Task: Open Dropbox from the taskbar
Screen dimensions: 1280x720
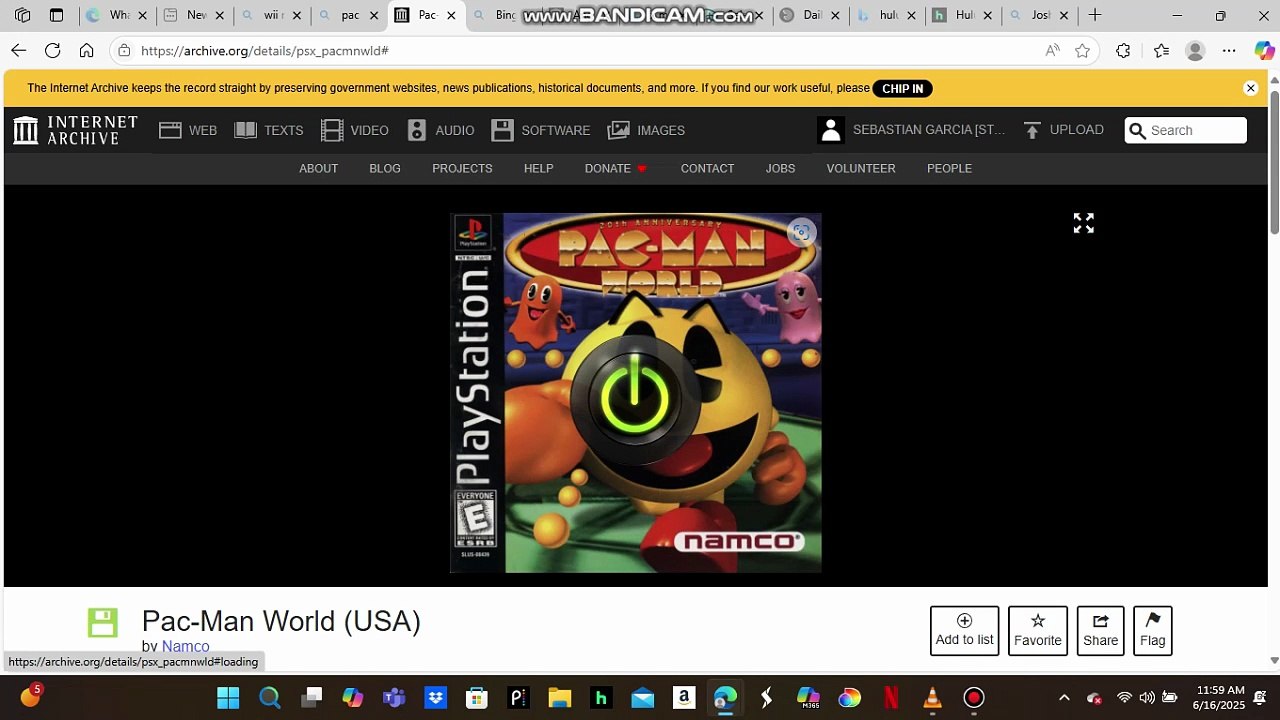Action: pos(435,698)
